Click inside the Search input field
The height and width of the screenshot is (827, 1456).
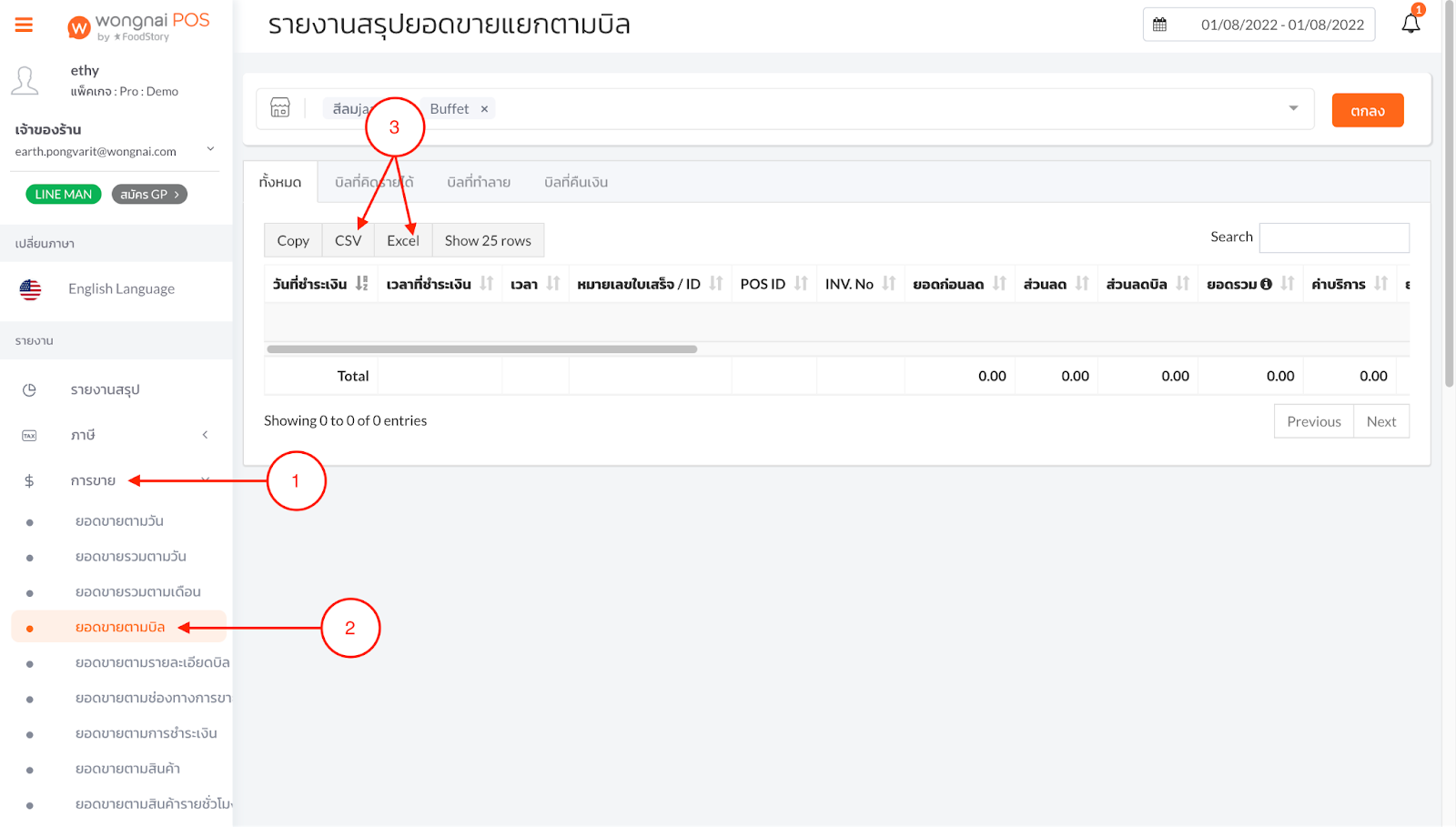(1334, 237)
